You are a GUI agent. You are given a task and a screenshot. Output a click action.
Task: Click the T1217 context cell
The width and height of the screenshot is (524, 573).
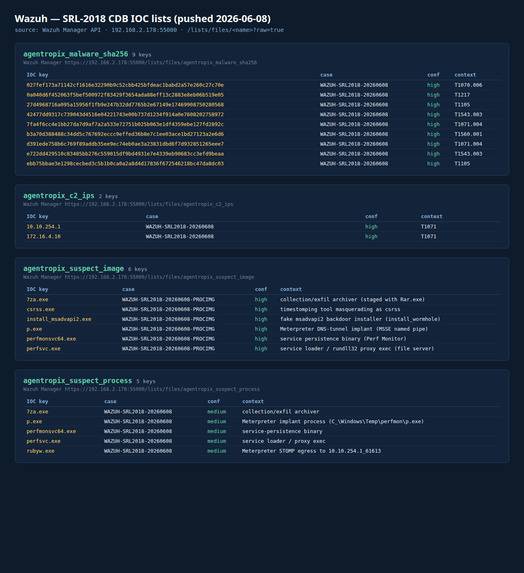462,95
